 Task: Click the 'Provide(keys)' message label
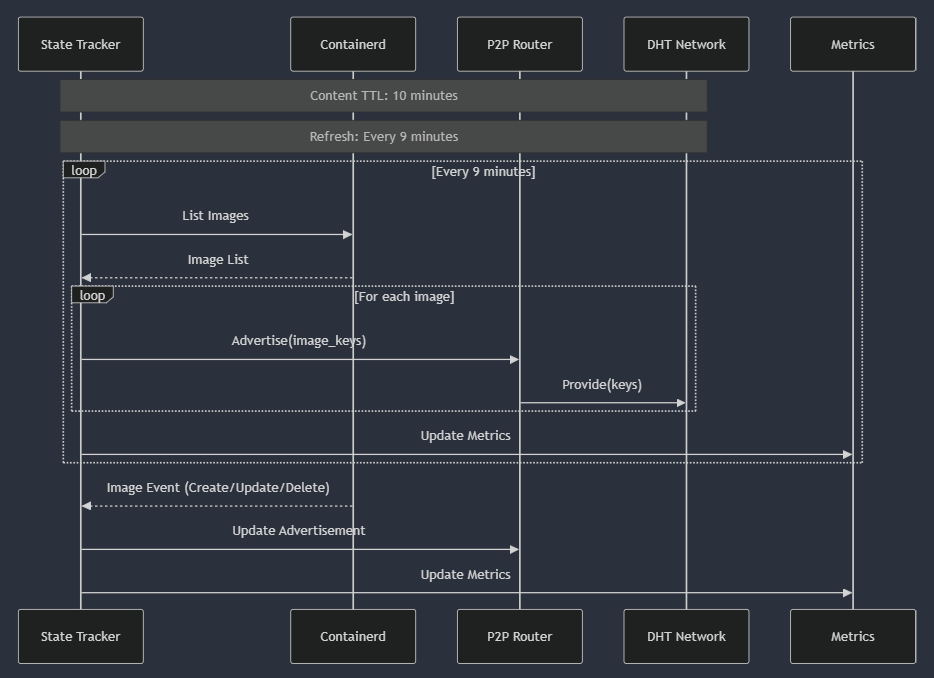pos(601,385)
